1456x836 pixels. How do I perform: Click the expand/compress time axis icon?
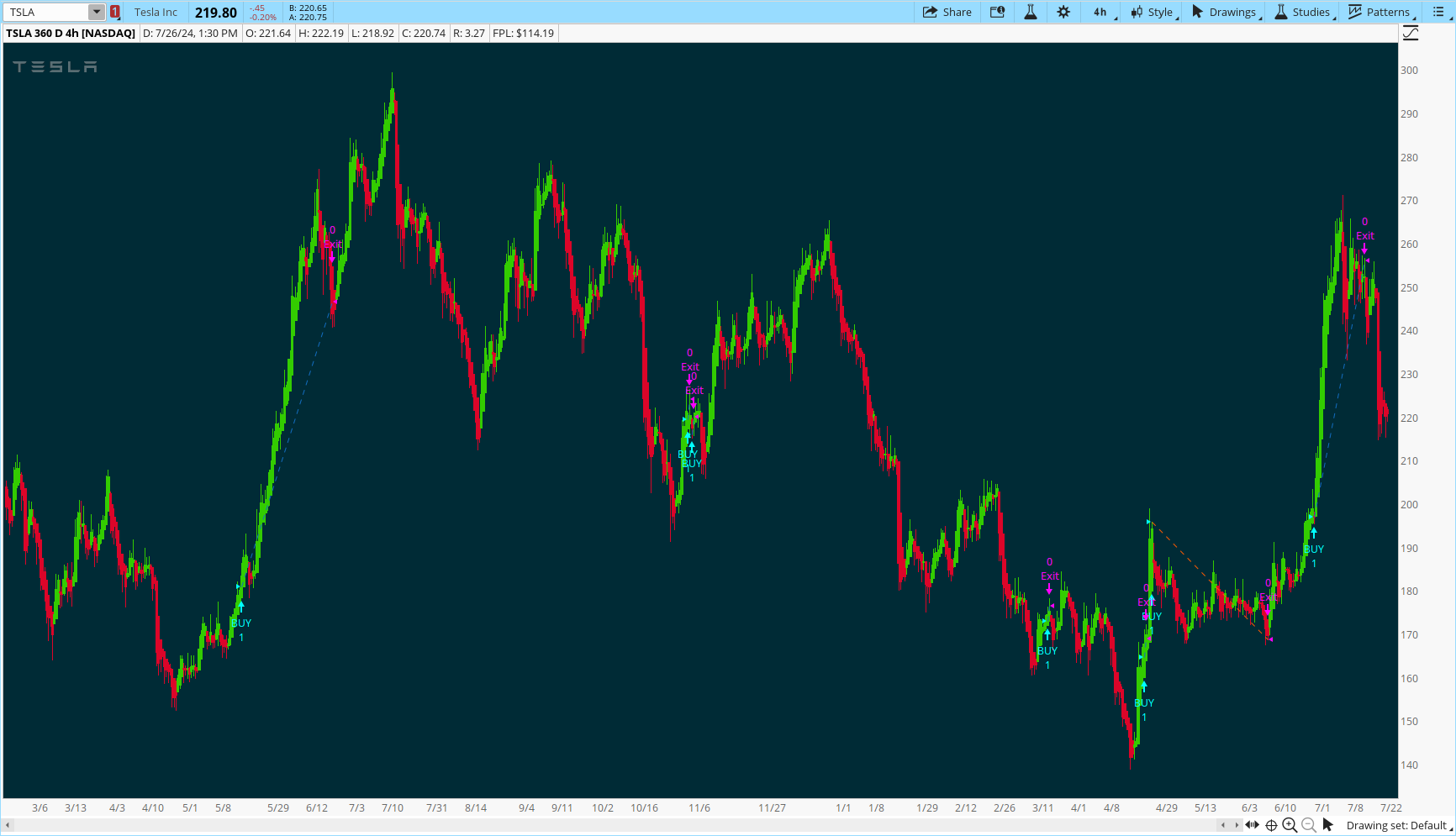tap(1253, 825)
